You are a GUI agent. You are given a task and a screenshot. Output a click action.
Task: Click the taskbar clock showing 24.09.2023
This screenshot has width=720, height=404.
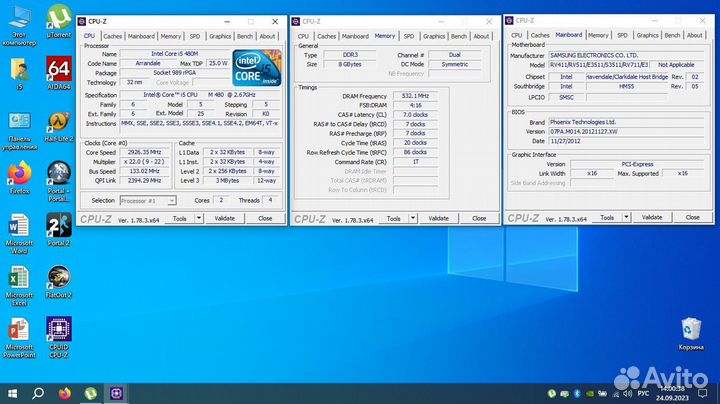pos(672,393)
